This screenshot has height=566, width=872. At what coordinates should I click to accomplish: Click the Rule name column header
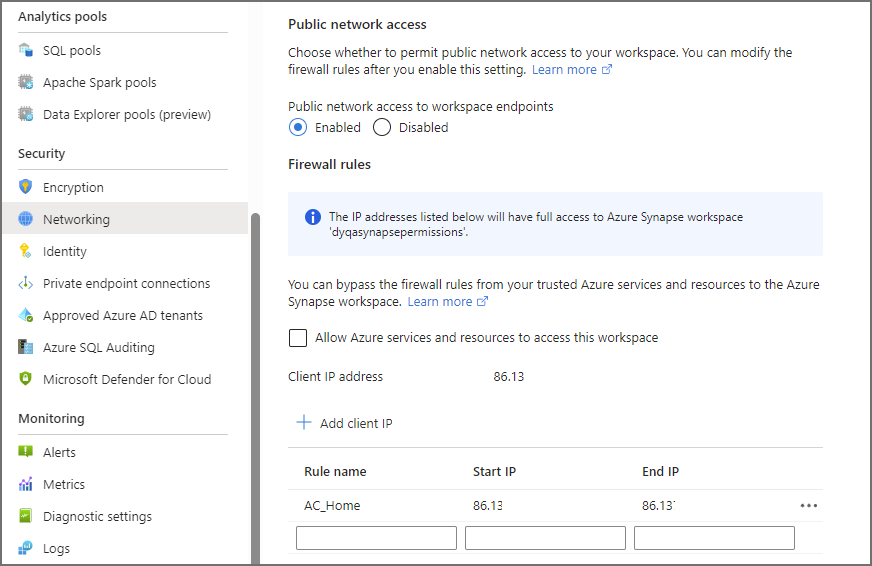pyautogui.click(x=335, y=471)
